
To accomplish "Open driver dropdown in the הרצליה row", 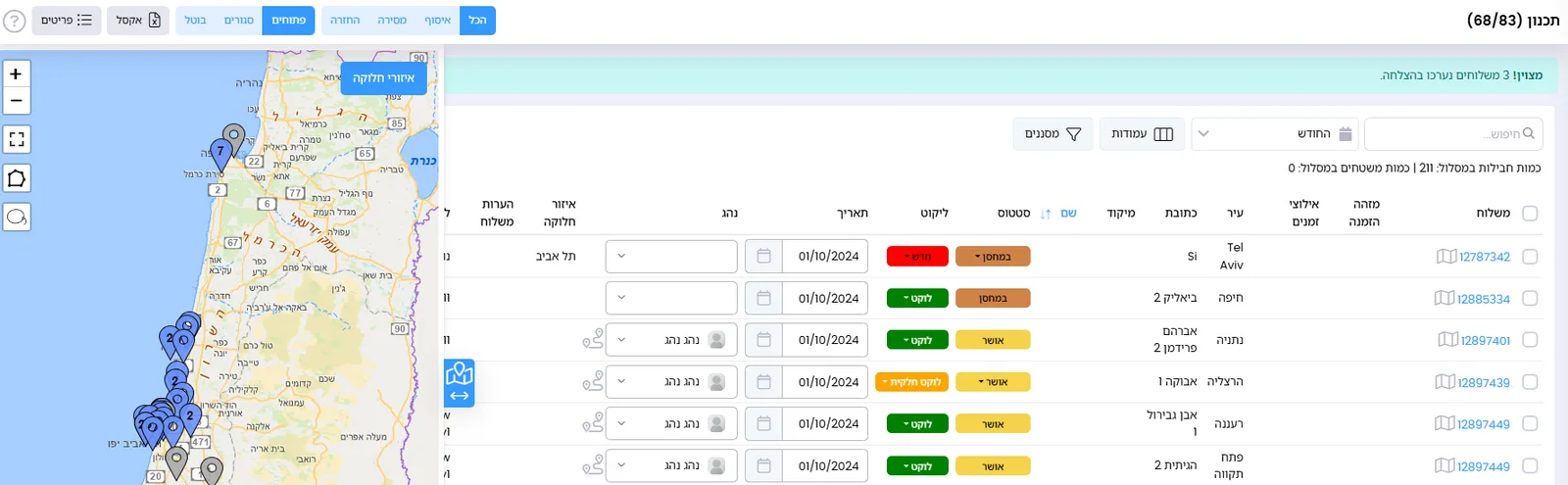I will point(671,382).
